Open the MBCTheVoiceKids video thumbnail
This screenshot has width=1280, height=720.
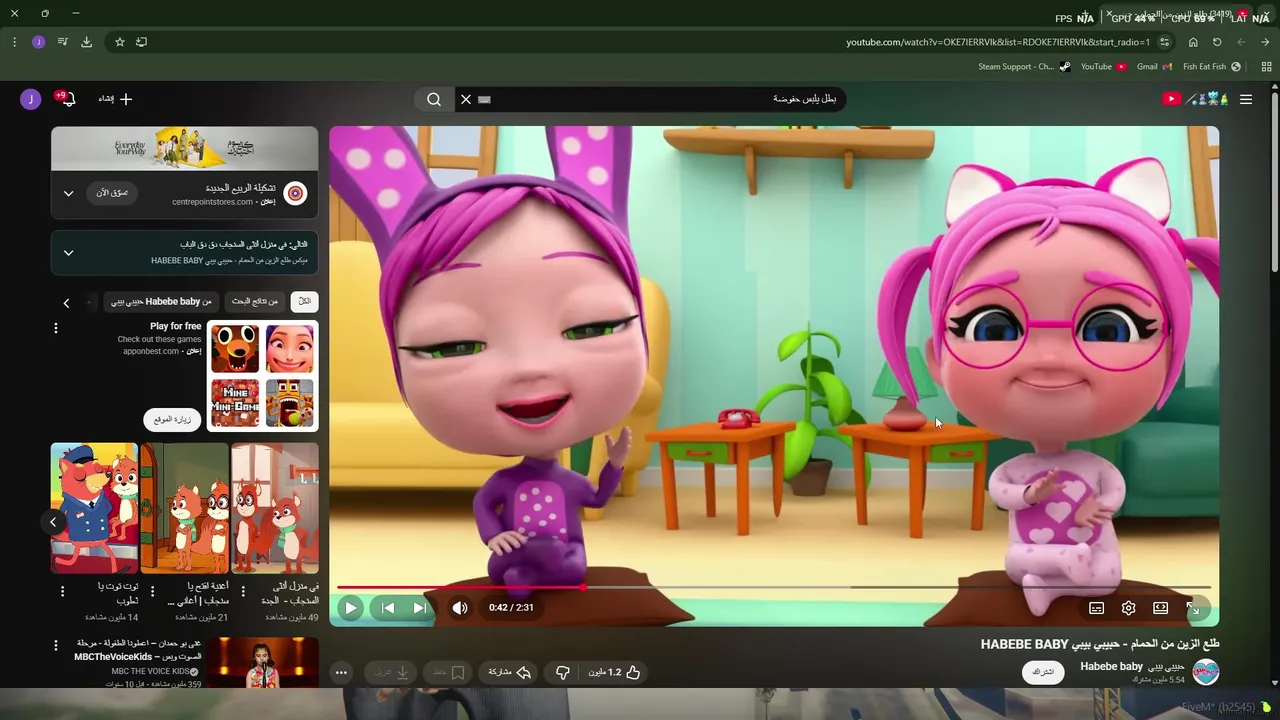point(263,662)
